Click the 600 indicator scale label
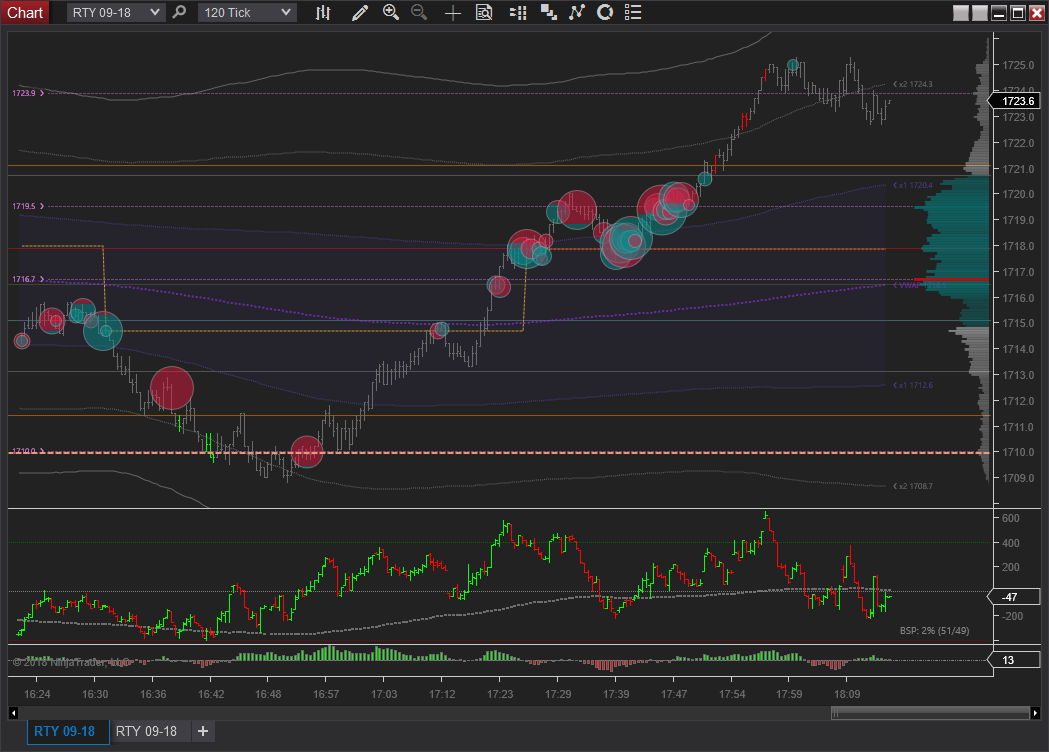Screen dimensions: 1049x752 point(1010,518)
